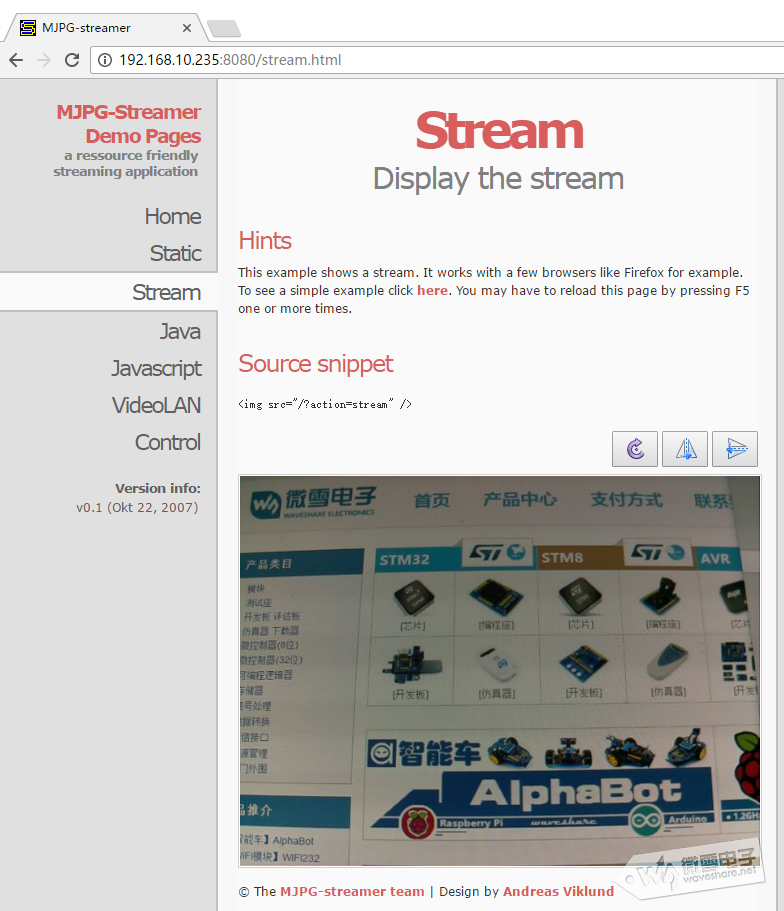Open the Andreas Viklund link
The width and height of the screenshot is (784, 911).
tap(558, 891)
